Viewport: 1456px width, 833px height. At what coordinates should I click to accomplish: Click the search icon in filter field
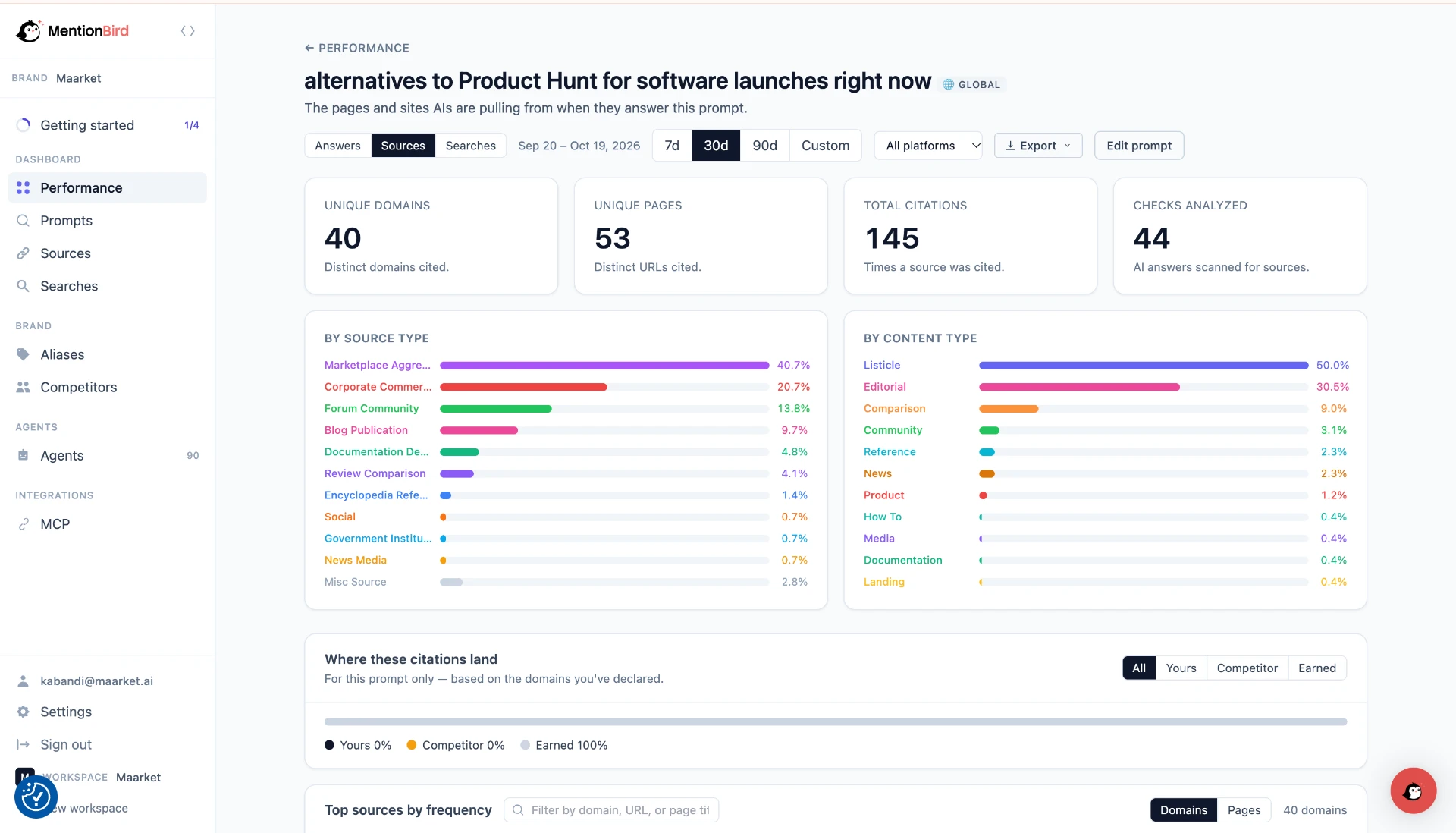click(518, 810)
